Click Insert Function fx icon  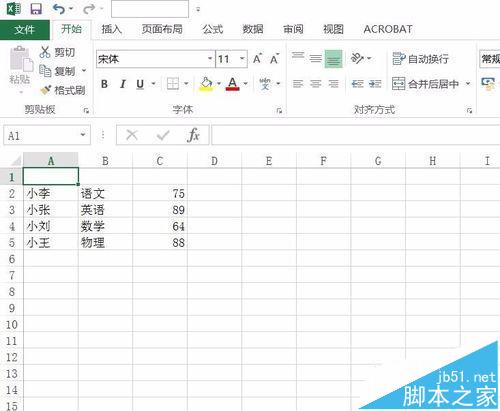pos(193,135)
